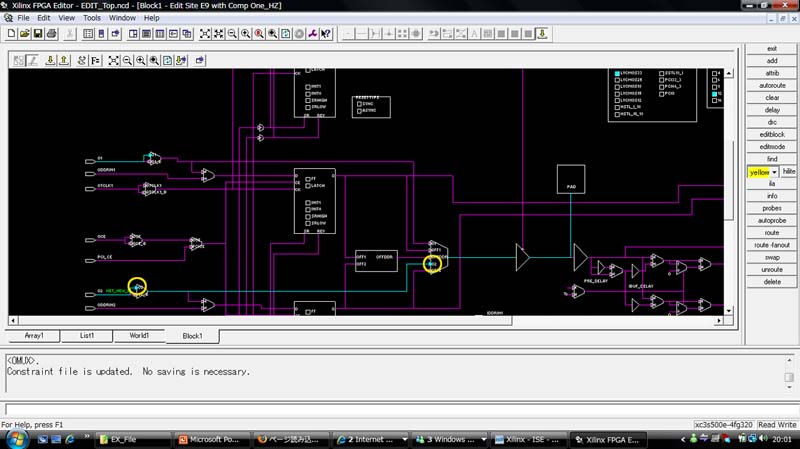Click the probes button
The height and width of the screenshot is (449, 800).
coord(772,208)
